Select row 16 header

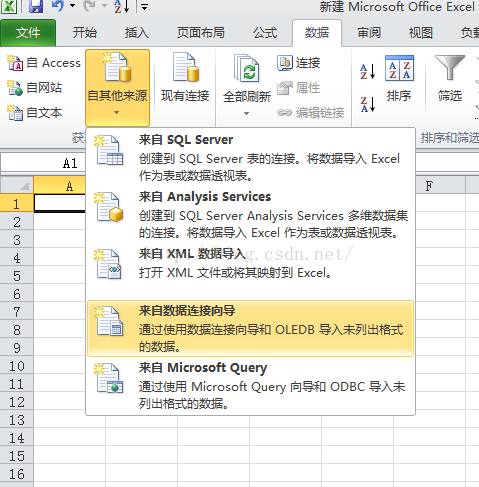pos(17,474)
